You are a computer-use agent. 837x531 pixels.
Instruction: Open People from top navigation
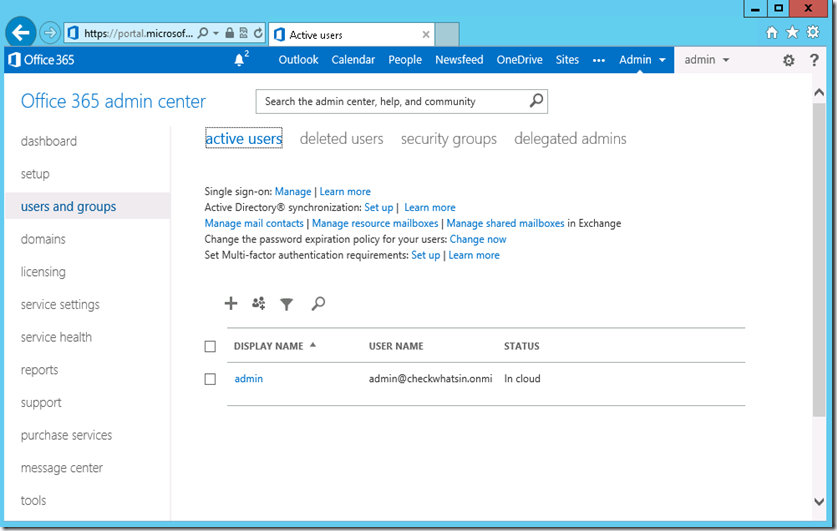coord(405,60)
